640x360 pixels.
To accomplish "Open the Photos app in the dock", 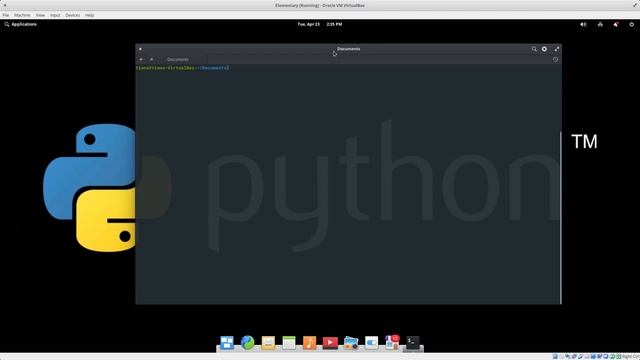I will click(351, 342).
